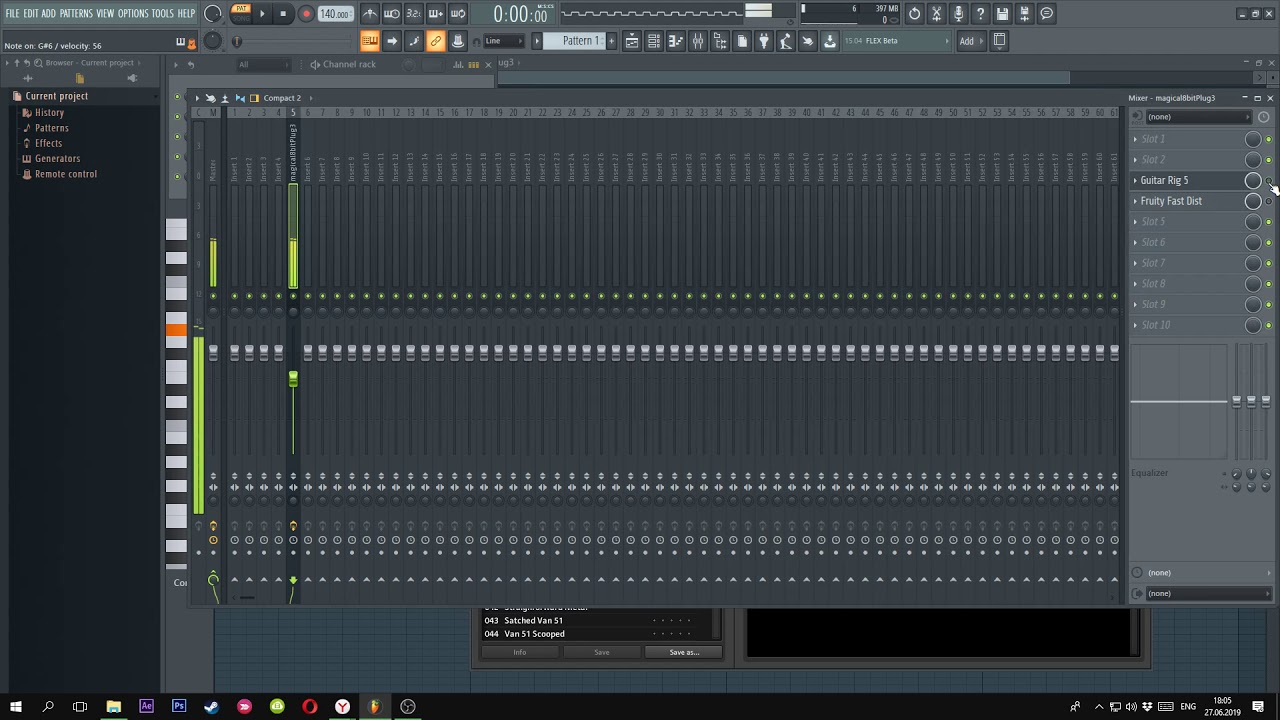Open the plugin picker plug icon
The image size is (1280, 720).
pos(764,41)
